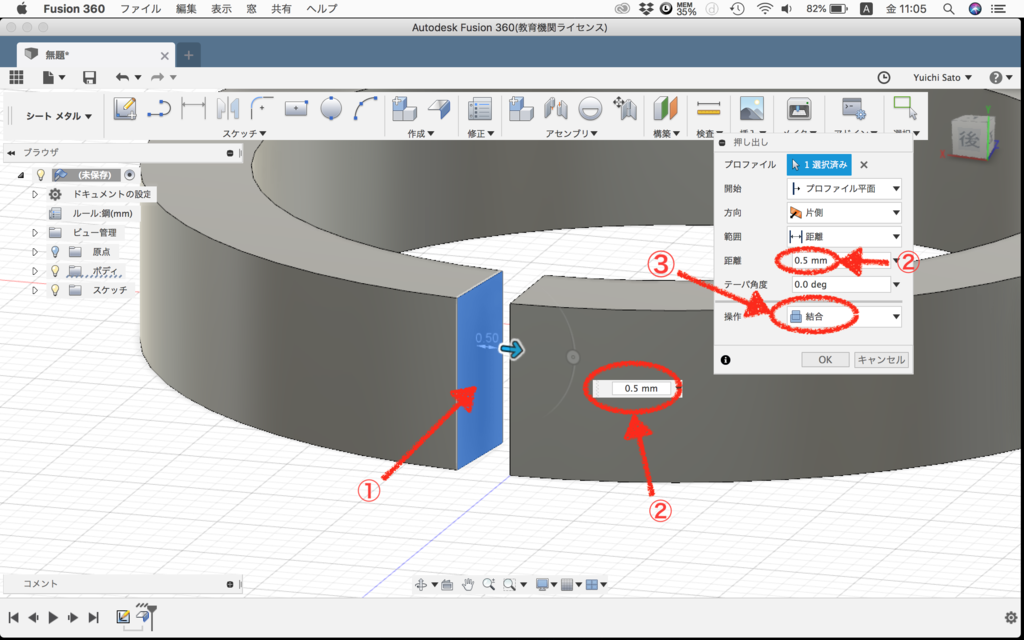Open the job status clock icon

coord(884,77)
